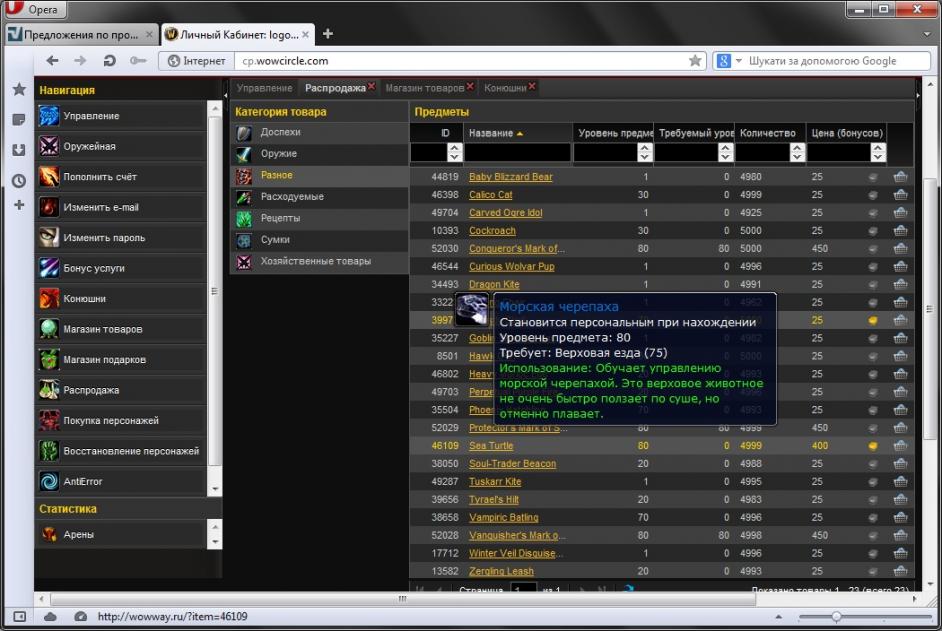Open the Opera downloads panel icon
This screenshot has width=942, height=631.
click(x=19, y=150)
